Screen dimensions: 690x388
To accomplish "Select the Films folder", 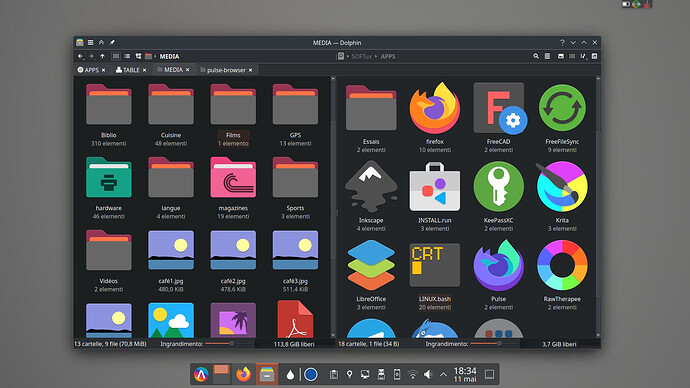I will [x=233, y=115].
